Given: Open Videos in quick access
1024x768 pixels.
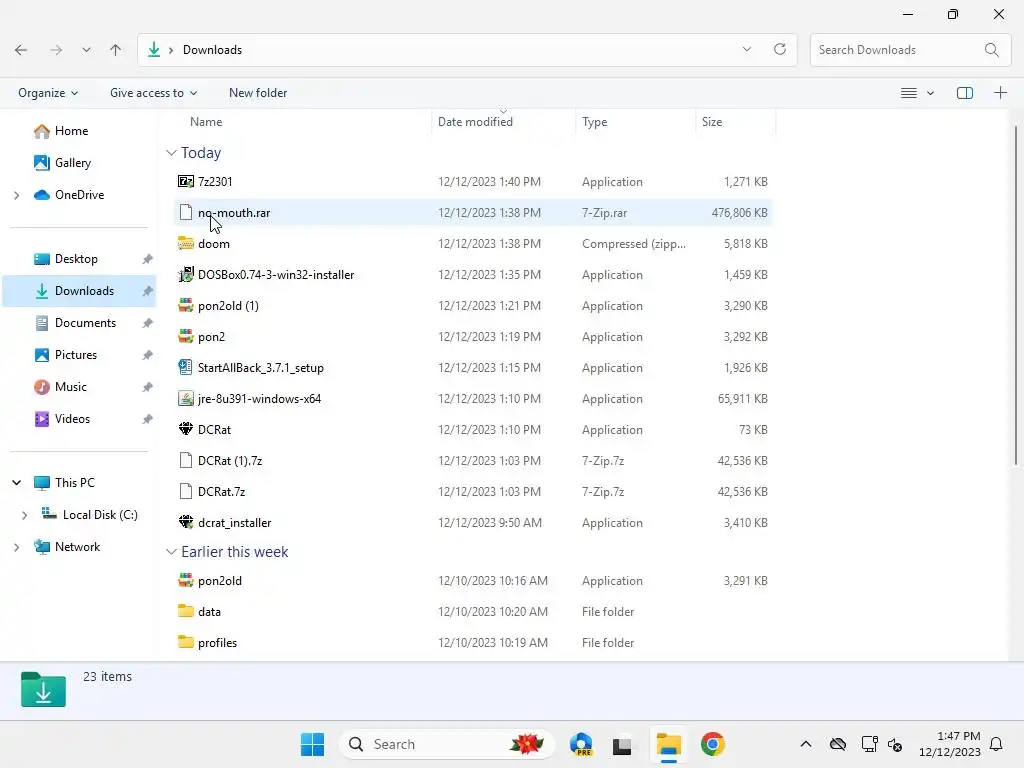Looking at the screenshot, I should tap(72, 419).
